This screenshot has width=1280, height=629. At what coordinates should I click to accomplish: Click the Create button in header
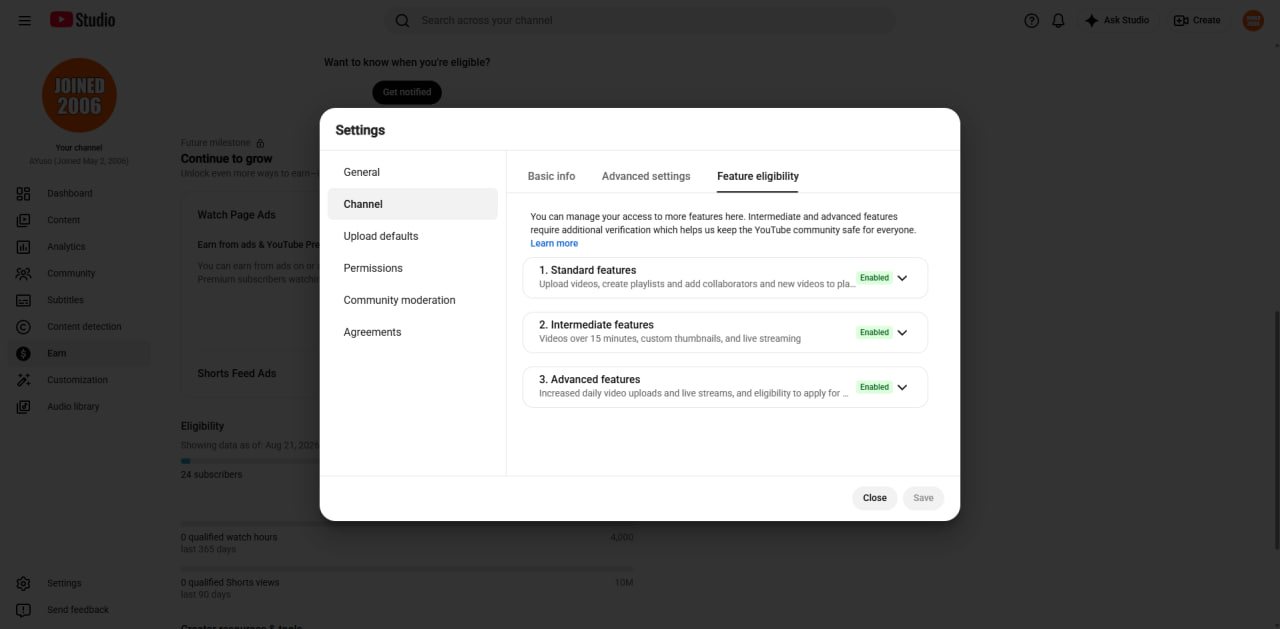click(x=1197, y=20)
